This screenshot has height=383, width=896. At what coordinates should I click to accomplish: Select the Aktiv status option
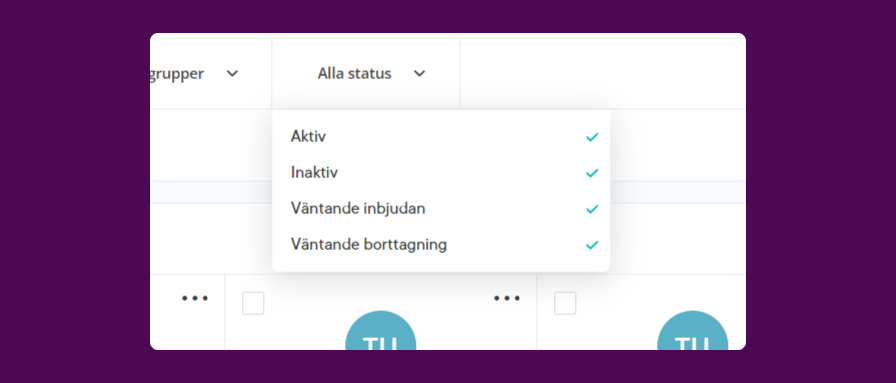[x=441, y=137]
